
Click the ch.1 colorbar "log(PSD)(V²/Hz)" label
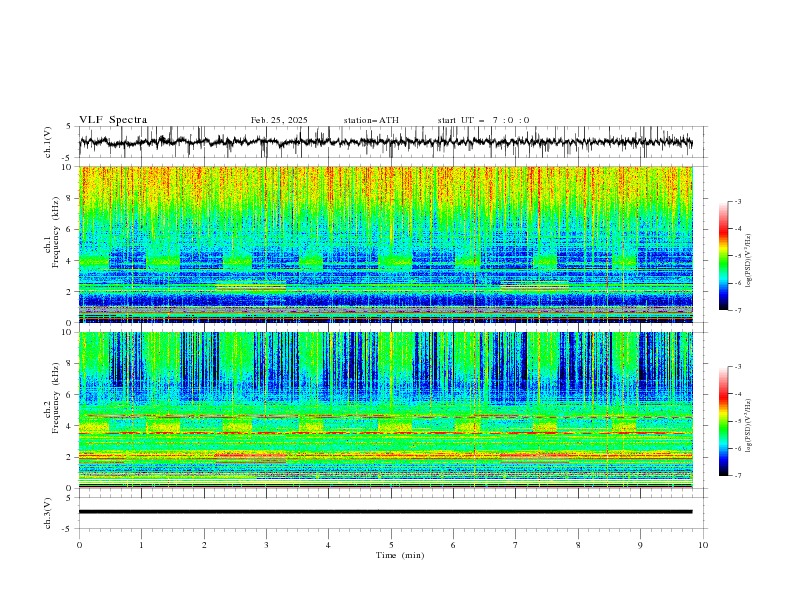tap(748, 261)
